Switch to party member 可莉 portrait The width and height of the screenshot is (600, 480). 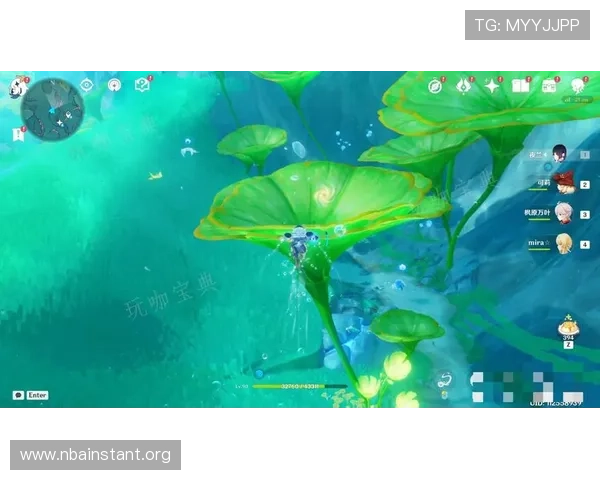(x=564, y=183)
